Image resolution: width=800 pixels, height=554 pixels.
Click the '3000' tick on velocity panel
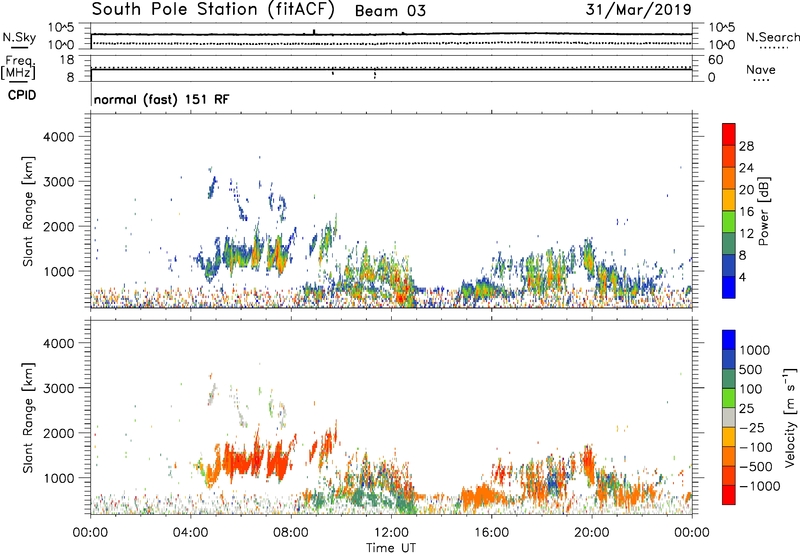pyautogui.click(x=58, y=388)
